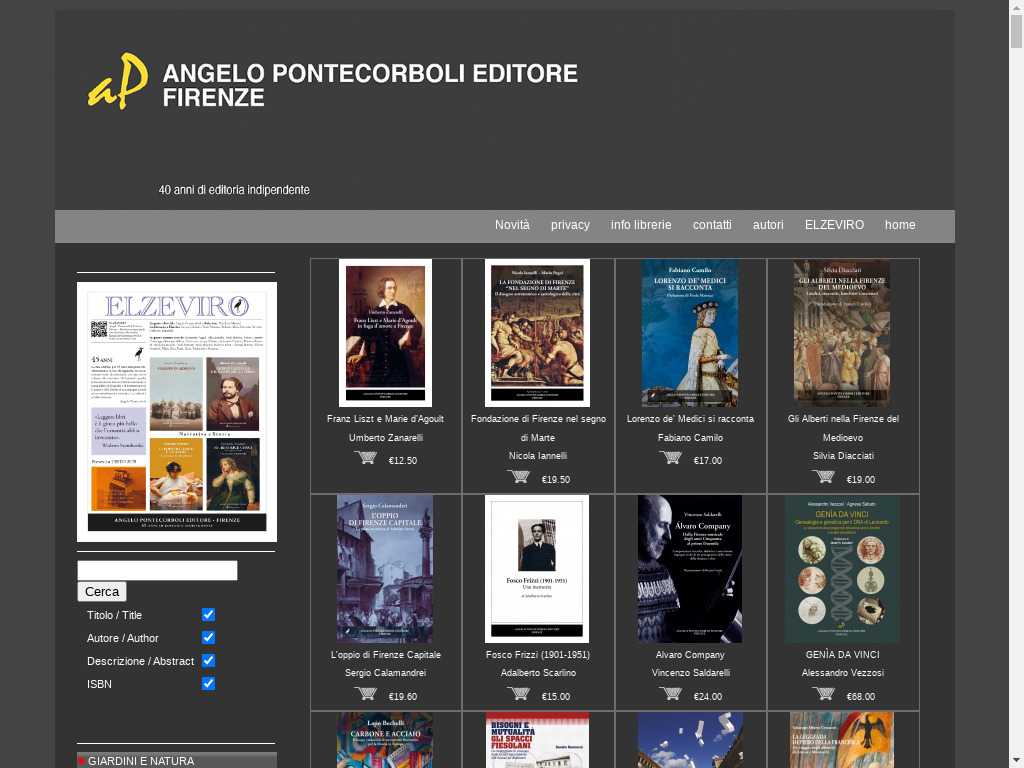Click the Cerca search button
Image resolution: width=1024 pixels, height=768 pixels.
[102, 592]
